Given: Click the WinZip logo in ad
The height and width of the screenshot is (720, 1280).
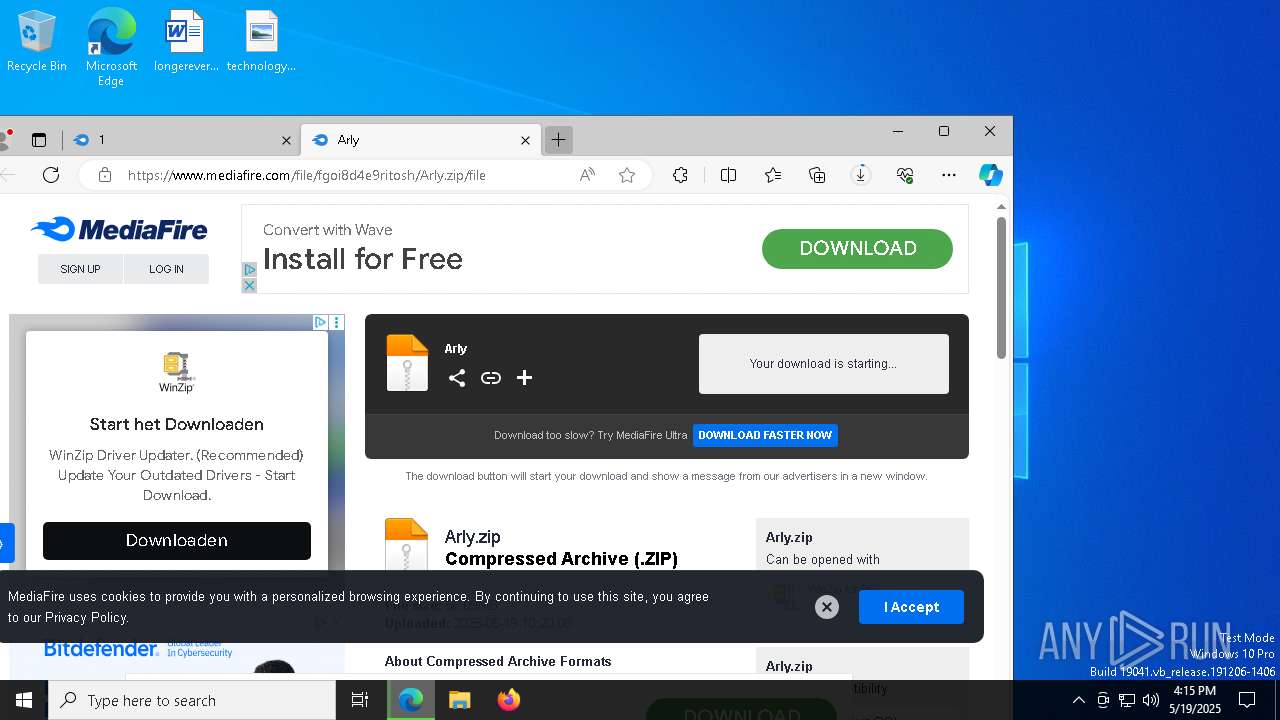Looking at the screenshot, I should tap(176, 372).
